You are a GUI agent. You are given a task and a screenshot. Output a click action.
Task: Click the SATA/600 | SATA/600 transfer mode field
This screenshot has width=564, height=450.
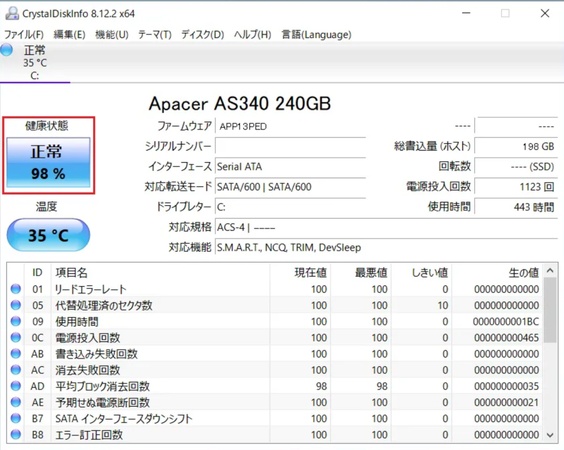[x=290, y=187]
